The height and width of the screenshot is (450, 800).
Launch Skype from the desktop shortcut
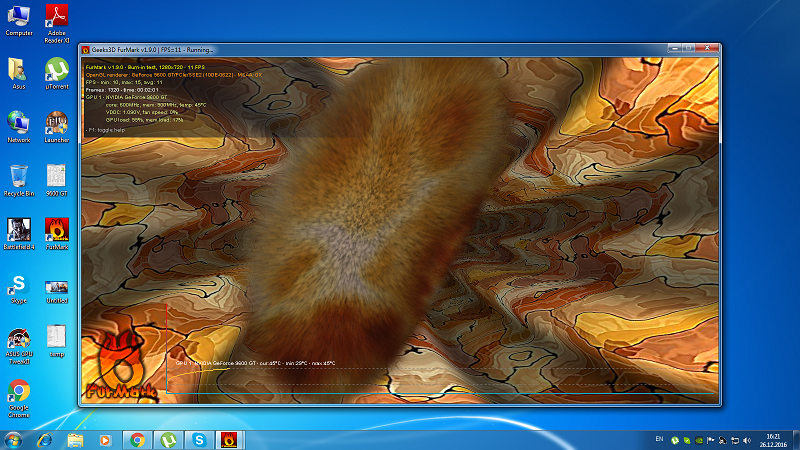tap(19, 289)
